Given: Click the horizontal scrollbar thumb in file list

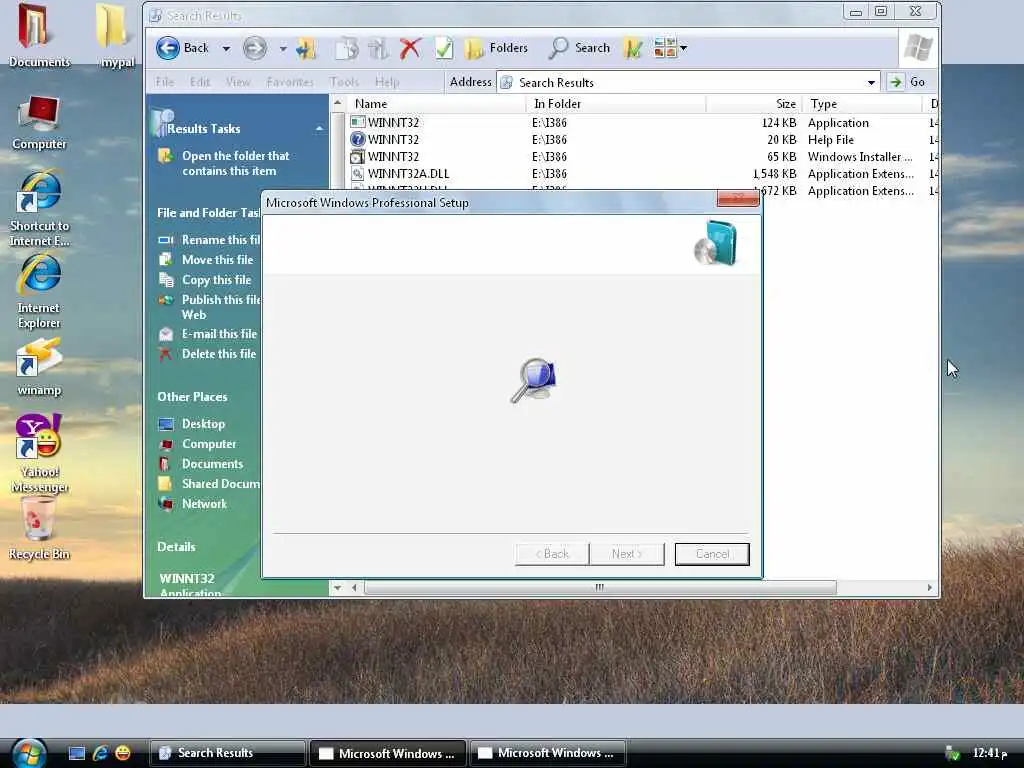Looking at the screenshot, I should click(x=600, y=587).
